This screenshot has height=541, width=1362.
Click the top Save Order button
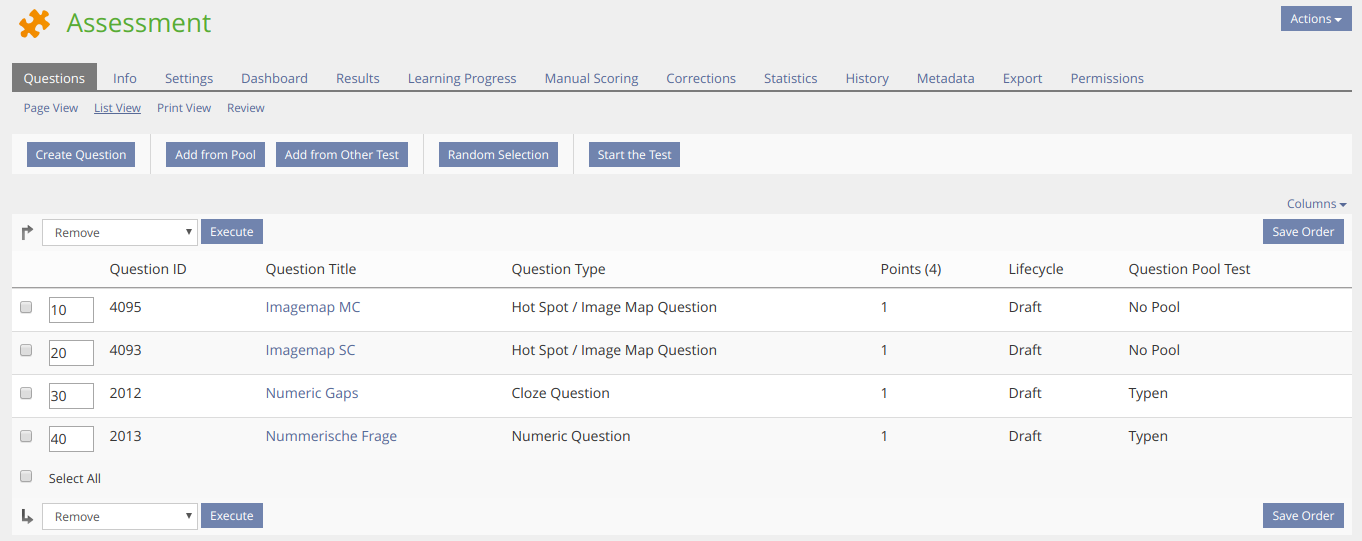pyautogui.click(x=1303, y=232)
